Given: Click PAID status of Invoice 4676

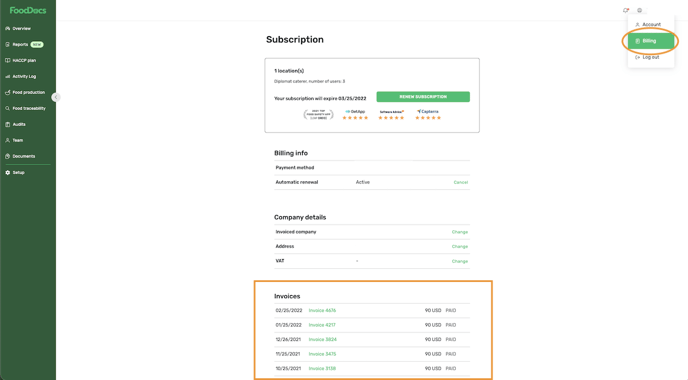Looking at the screenshot, I should pos(451,310).
